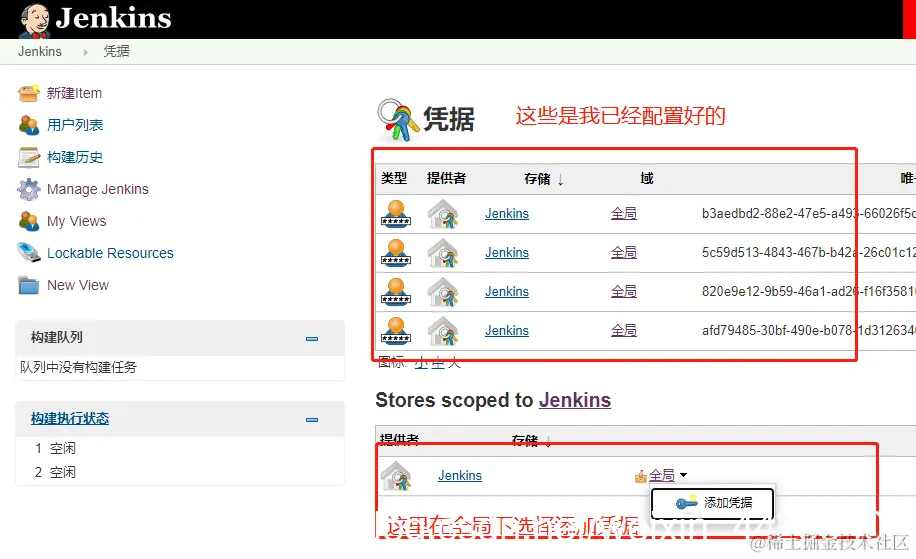
Task: Click Jenkins link in Stores scoped heading
Action: coord(575,400)
